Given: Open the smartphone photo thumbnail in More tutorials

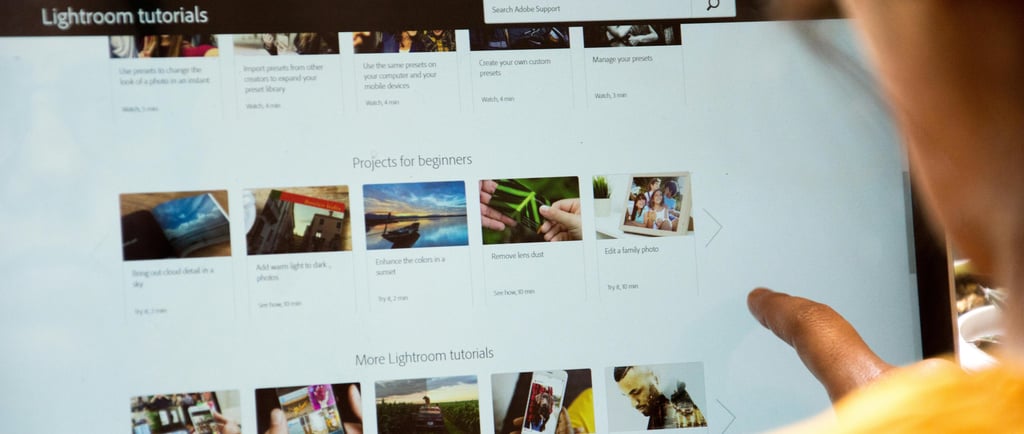Looking at the screenshot, I should point(541,401).
